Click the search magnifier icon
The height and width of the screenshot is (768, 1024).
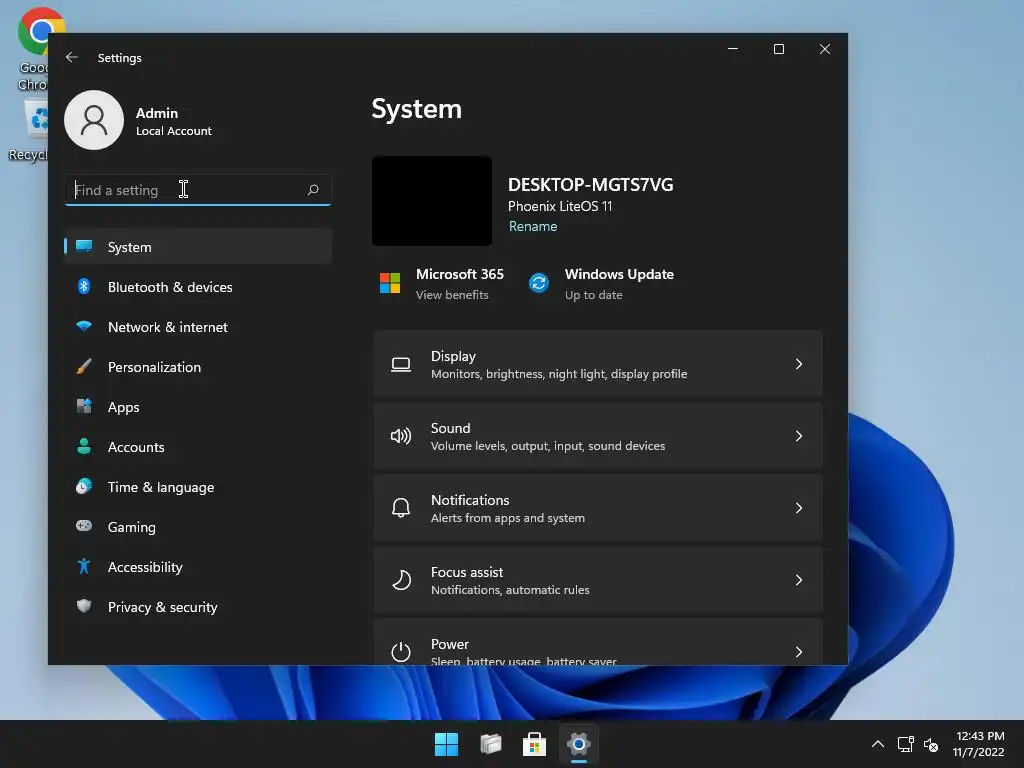coord(313,189)
